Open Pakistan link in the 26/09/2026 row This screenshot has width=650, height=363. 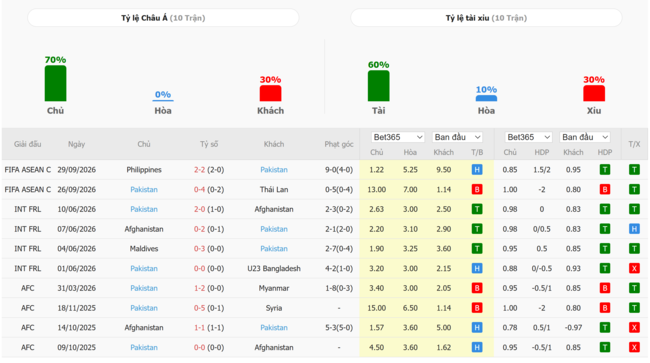pos(144,189)
